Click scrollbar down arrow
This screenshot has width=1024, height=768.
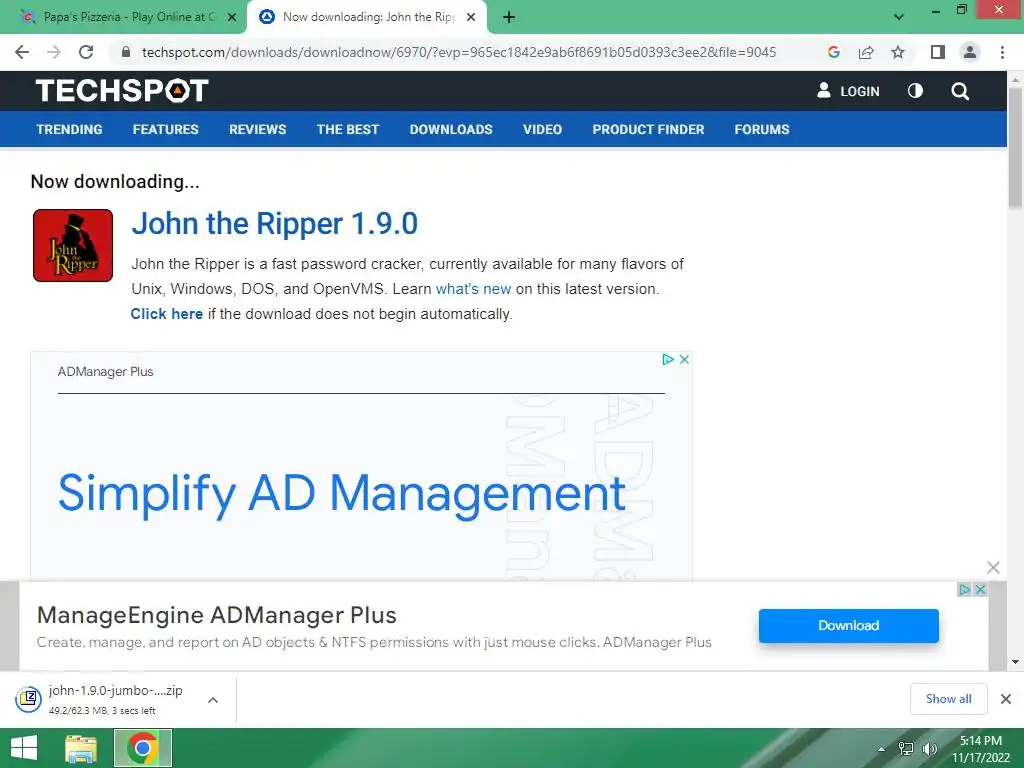(x=1015, y=662)
